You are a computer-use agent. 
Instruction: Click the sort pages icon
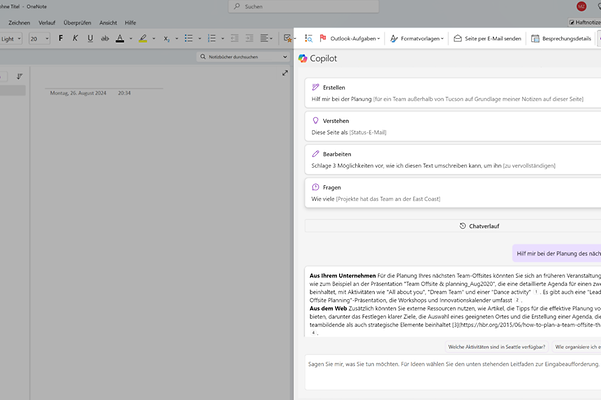point(19,75)
